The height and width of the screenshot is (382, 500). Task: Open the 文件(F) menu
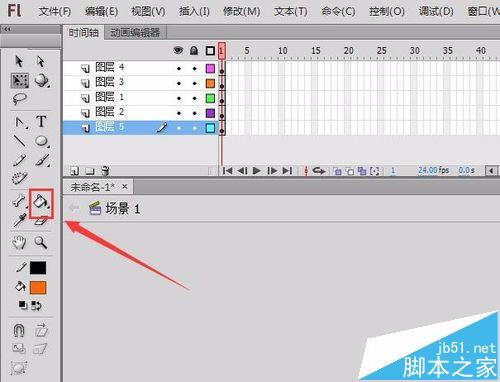(x=55, y=12)
